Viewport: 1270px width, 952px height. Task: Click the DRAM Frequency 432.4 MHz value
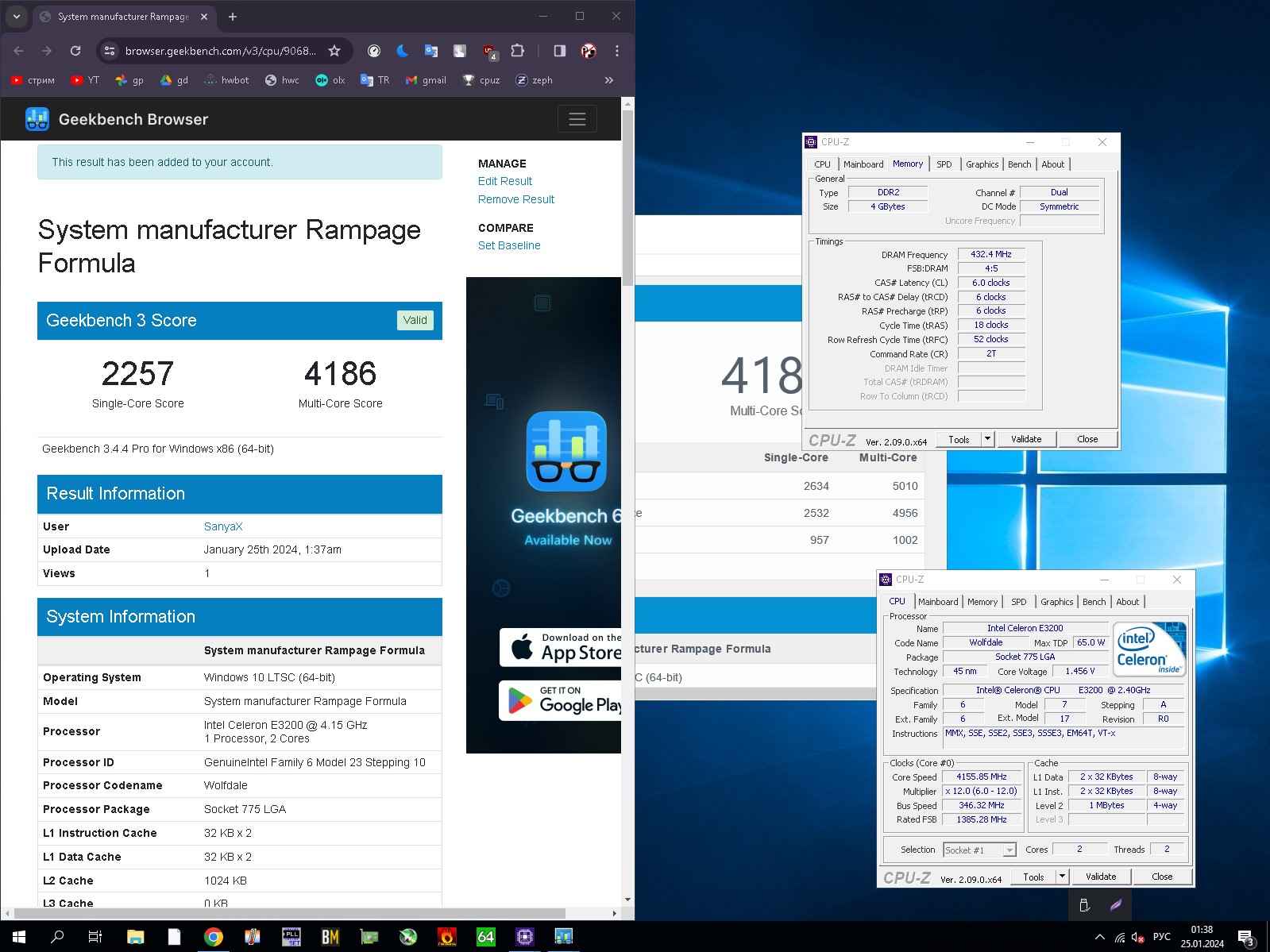pyautogui.click(x=991, y=254)
